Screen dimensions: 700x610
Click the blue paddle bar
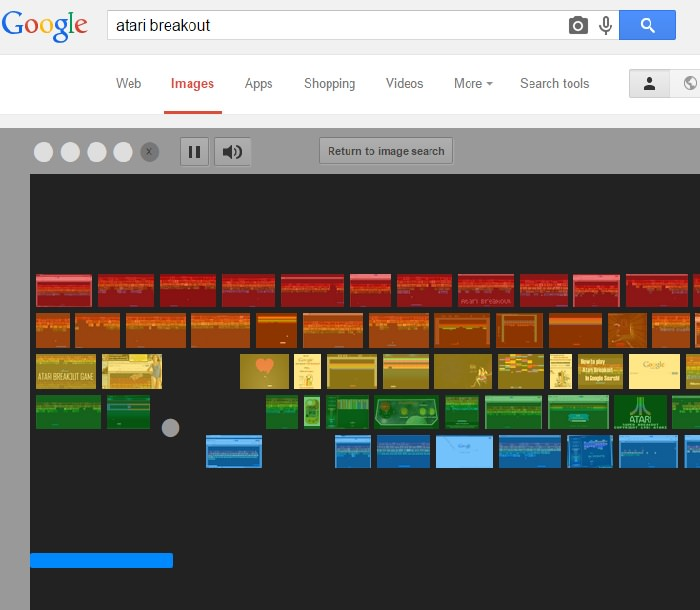[101, 561]
